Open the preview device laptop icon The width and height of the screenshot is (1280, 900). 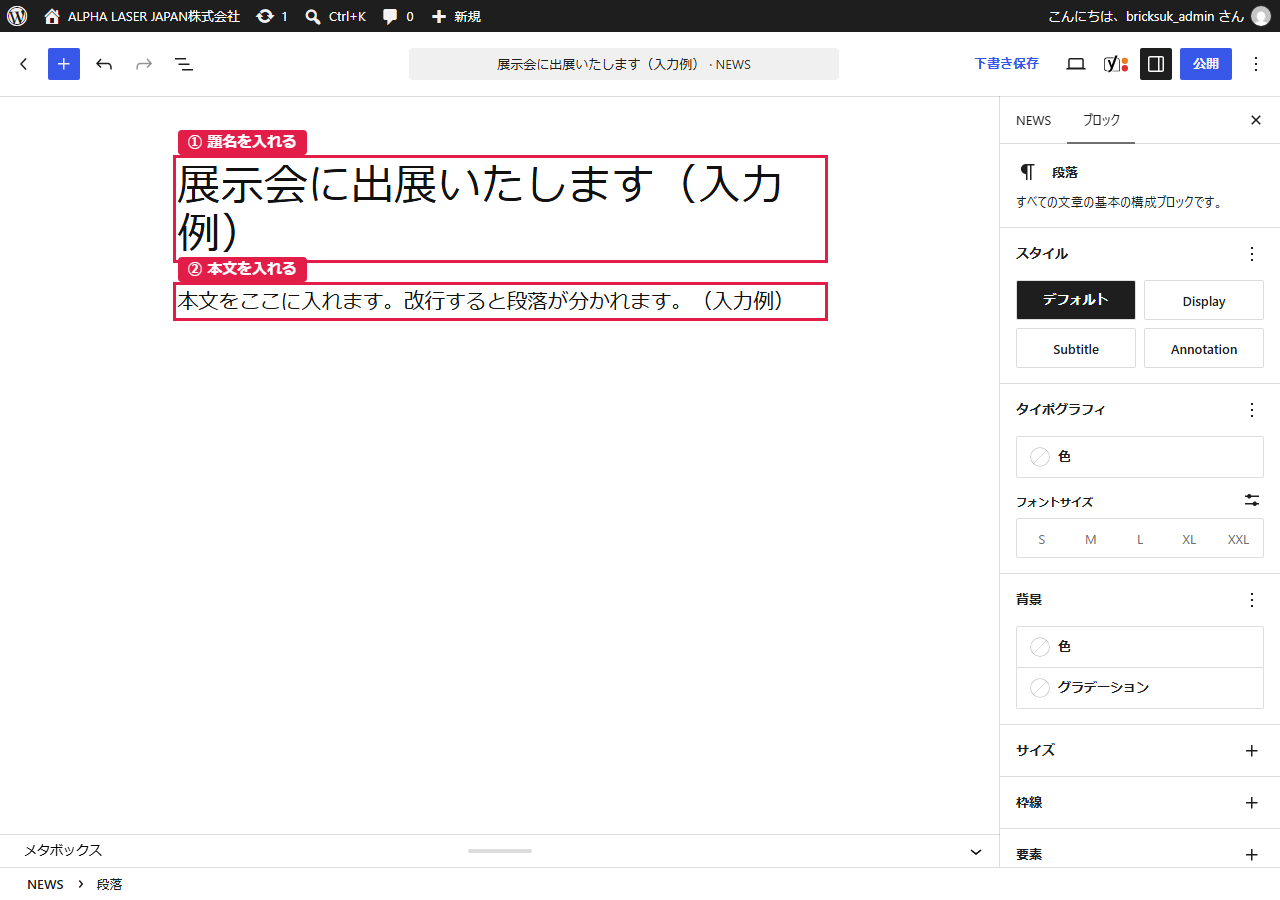(x=1076, y=64)
